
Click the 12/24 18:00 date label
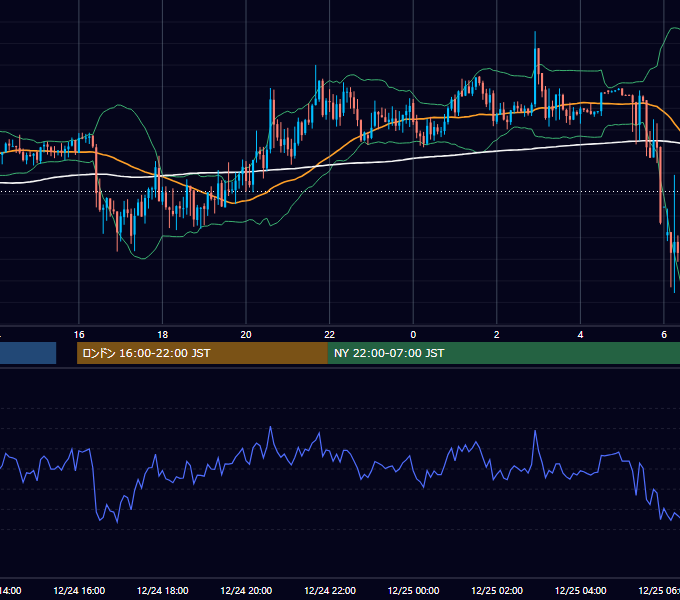click(163, 590)
